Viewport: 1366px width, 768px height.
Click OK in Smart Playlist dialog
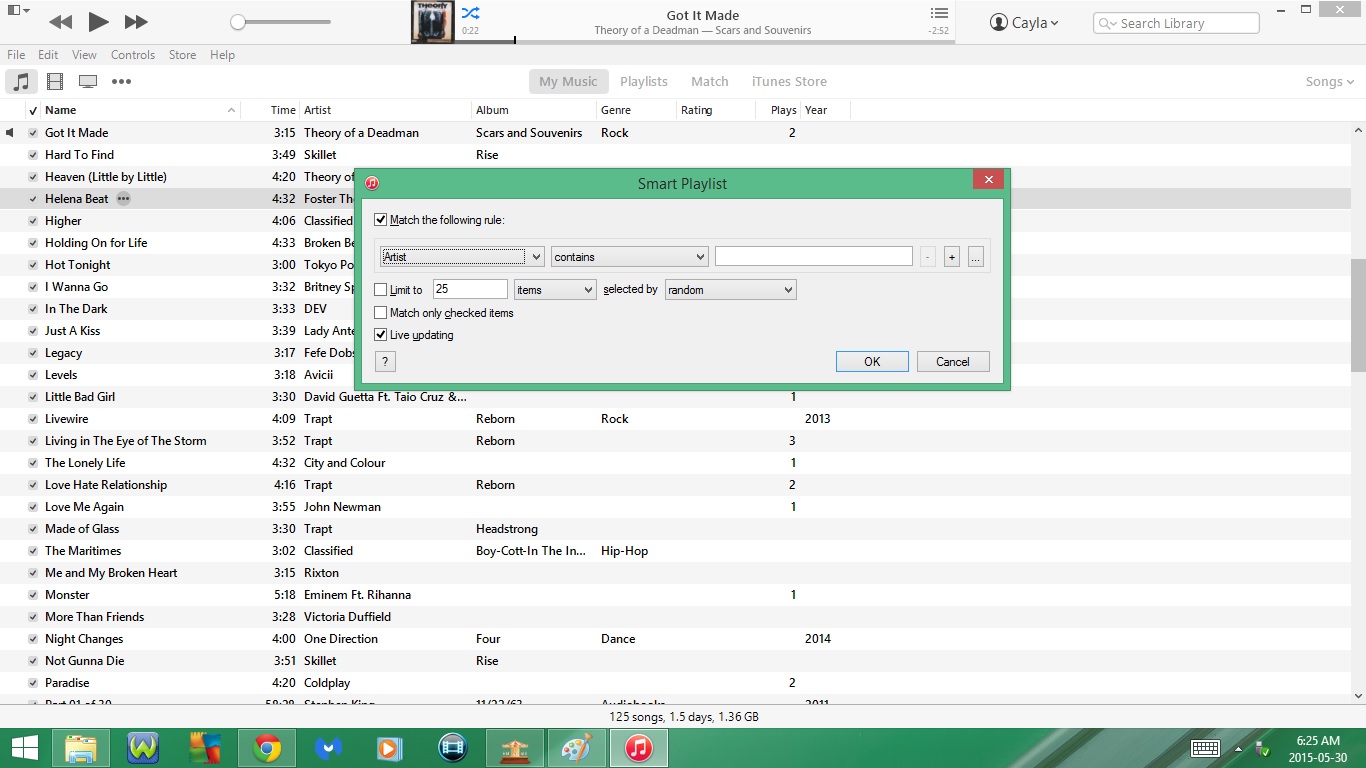click(872, 362)
